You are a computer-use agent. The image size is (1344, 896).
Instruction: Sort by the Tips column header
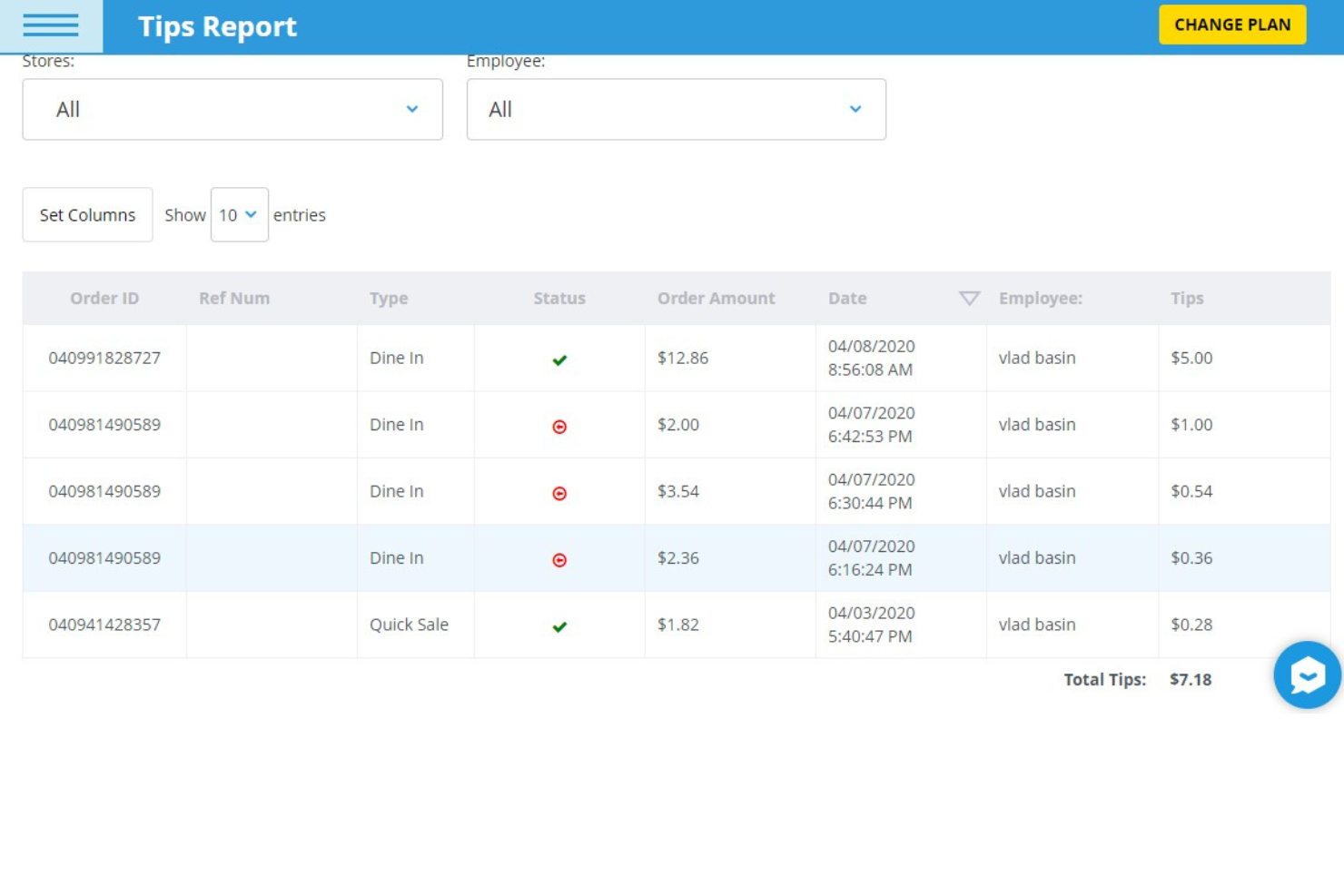tap(1187, 298)
